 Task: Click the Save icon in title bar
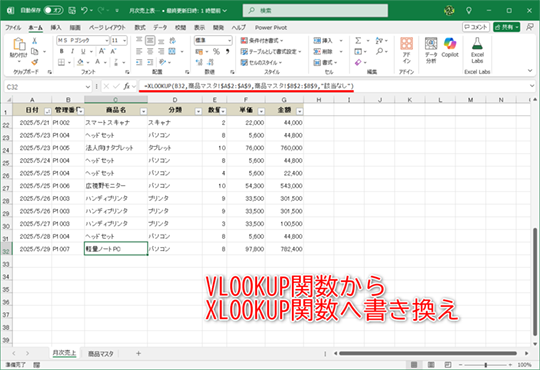coord(72,11)
